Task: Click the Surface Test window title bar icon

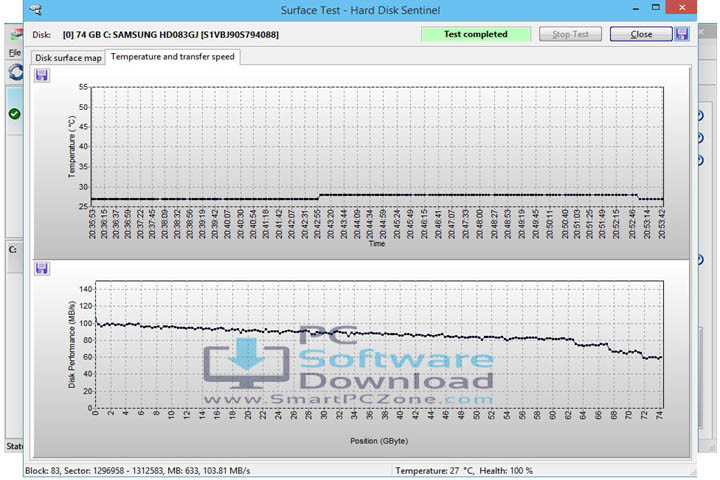Action: pyautogui.click(x=36, y=10)
